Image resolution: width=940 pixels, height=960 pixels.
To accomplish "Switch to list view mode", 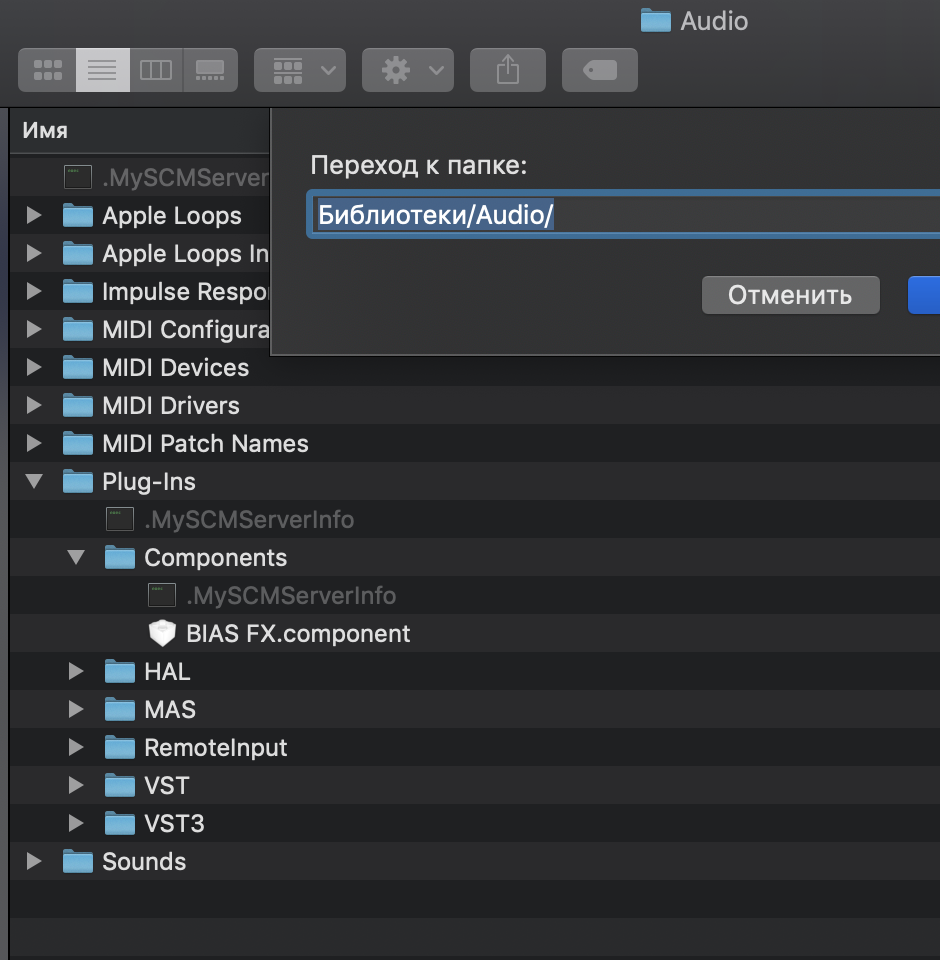I will [102, 70].
